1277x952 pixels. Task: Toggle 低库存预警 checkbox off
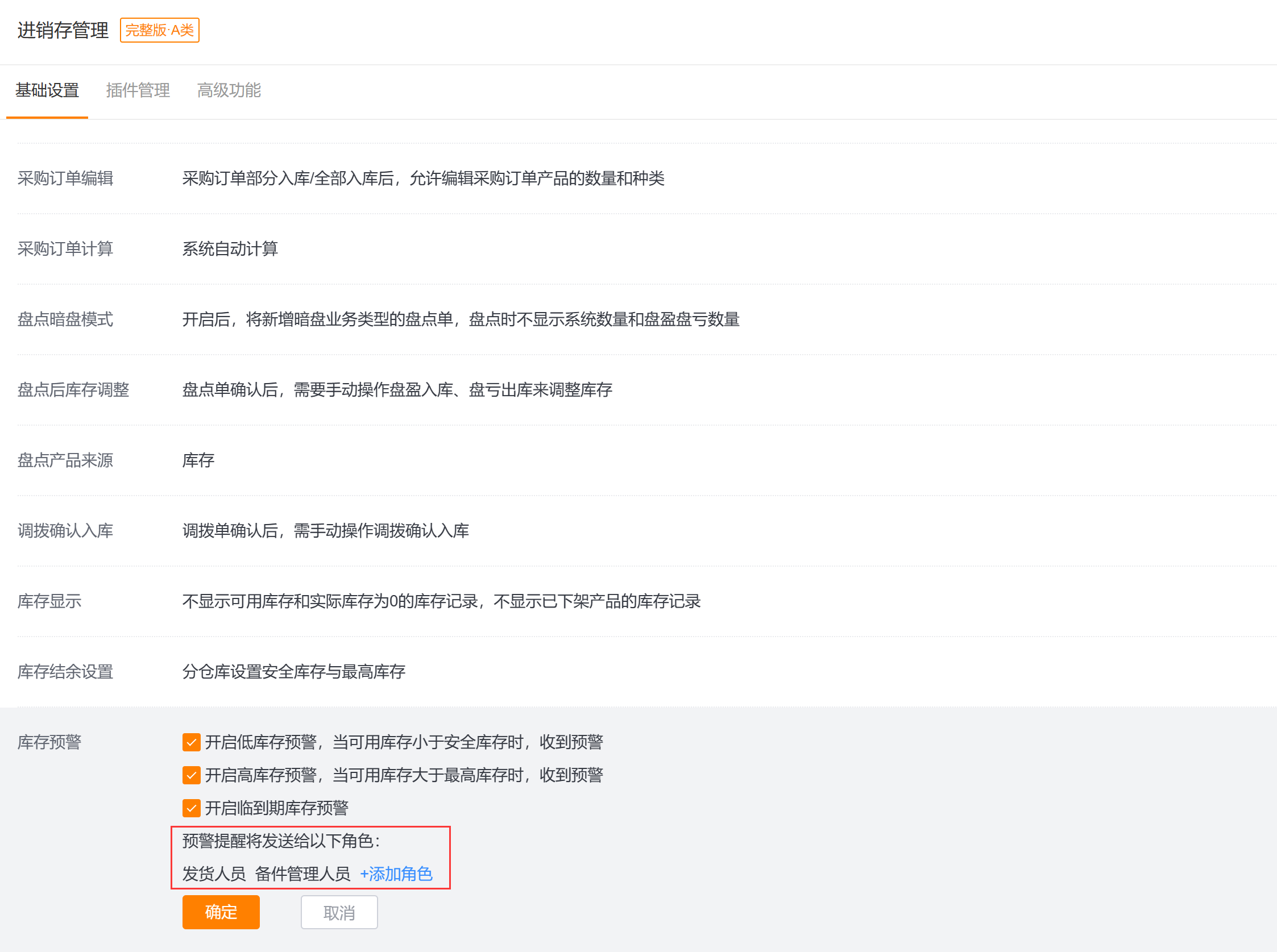[x=189, y=742]
